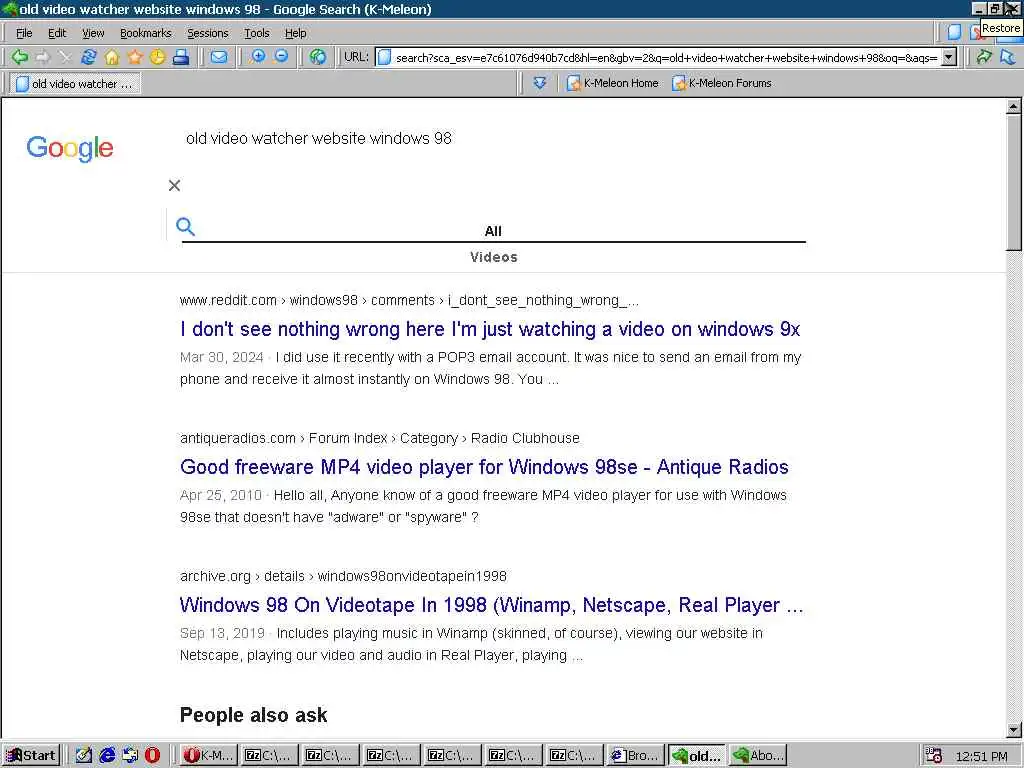Expand the URL bar history dropdown
Image resolution: width=1024 pixels, height=768 pixels.
(x=949, y=57)
